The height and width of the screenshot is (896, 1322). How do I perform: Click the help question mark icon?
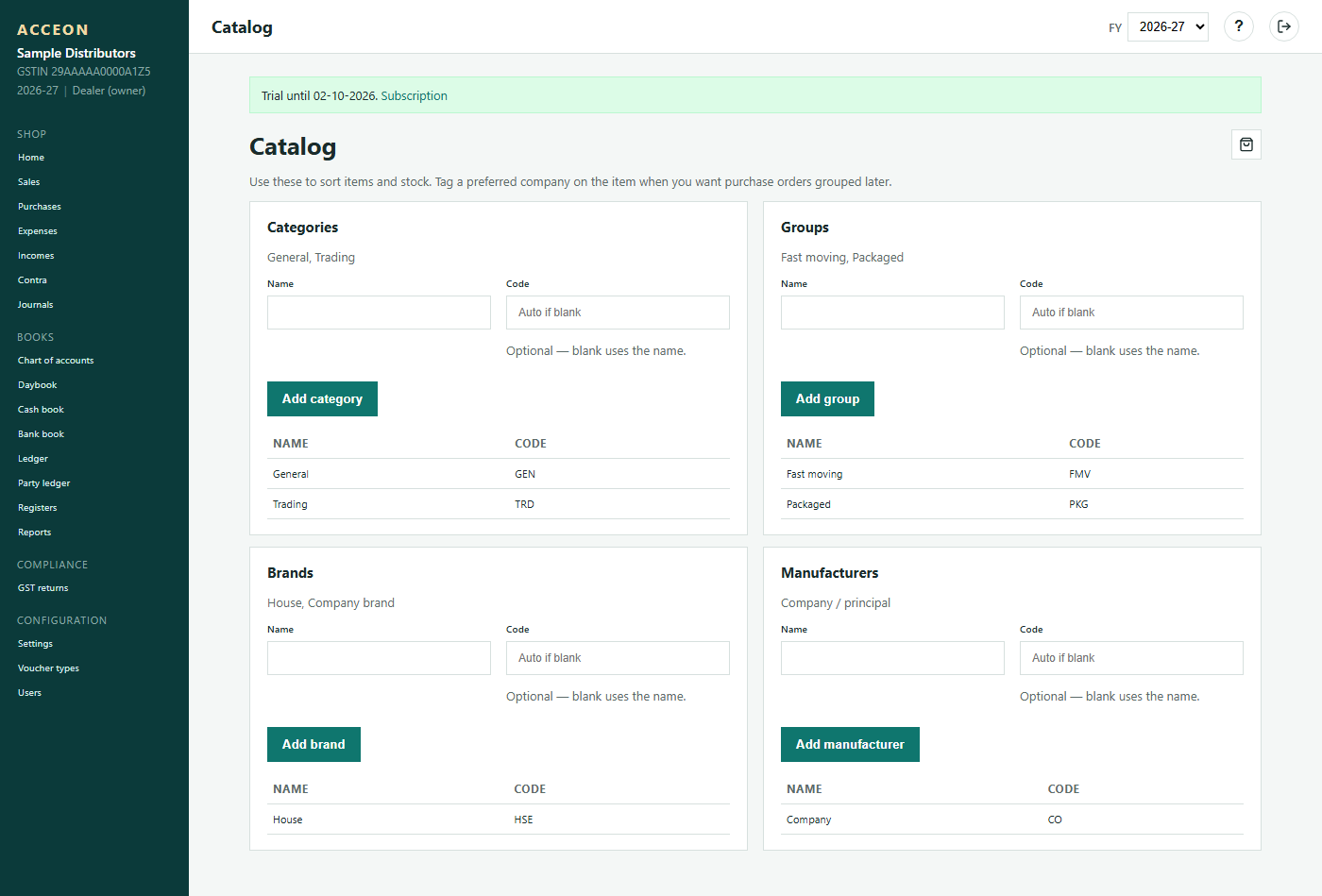(x=1239, y=26)
